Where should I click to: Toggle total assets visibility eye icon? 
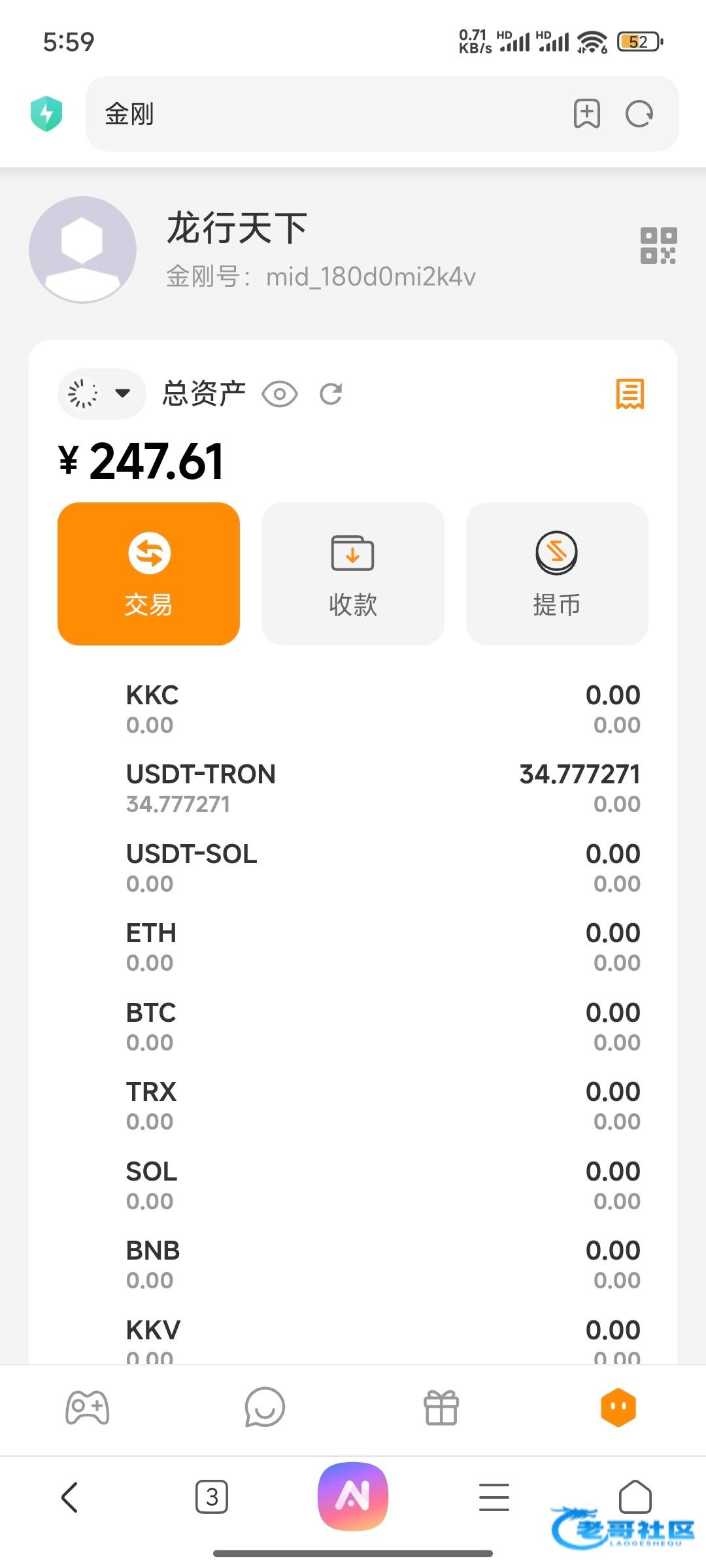point(280,394)
